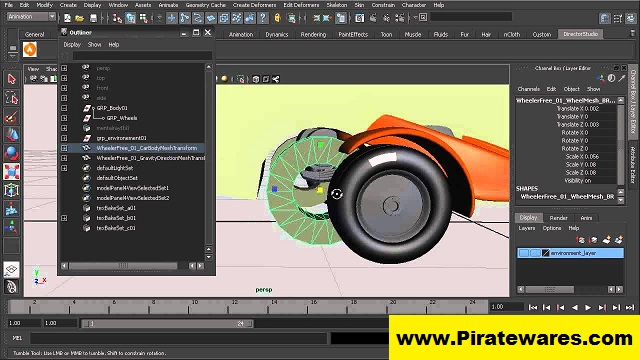Create a new empty display layer
This screenshot has width=640, height=360.
pos(607,240)
